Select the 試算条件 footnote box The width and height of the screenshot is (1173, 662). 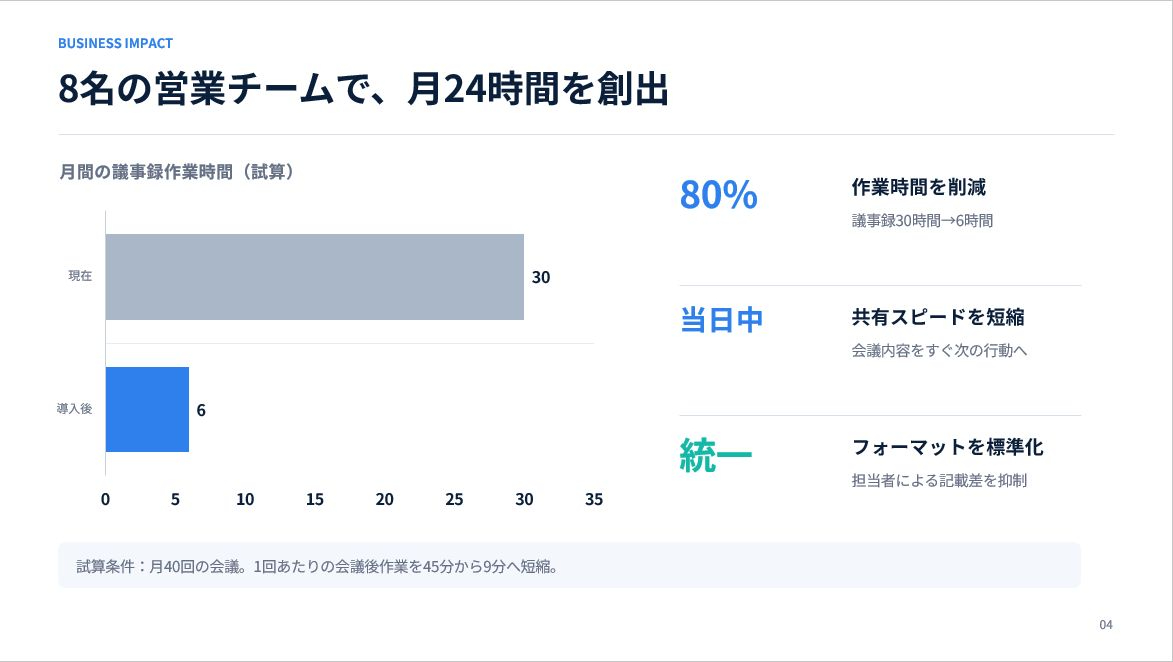click(x=569, y=566)
